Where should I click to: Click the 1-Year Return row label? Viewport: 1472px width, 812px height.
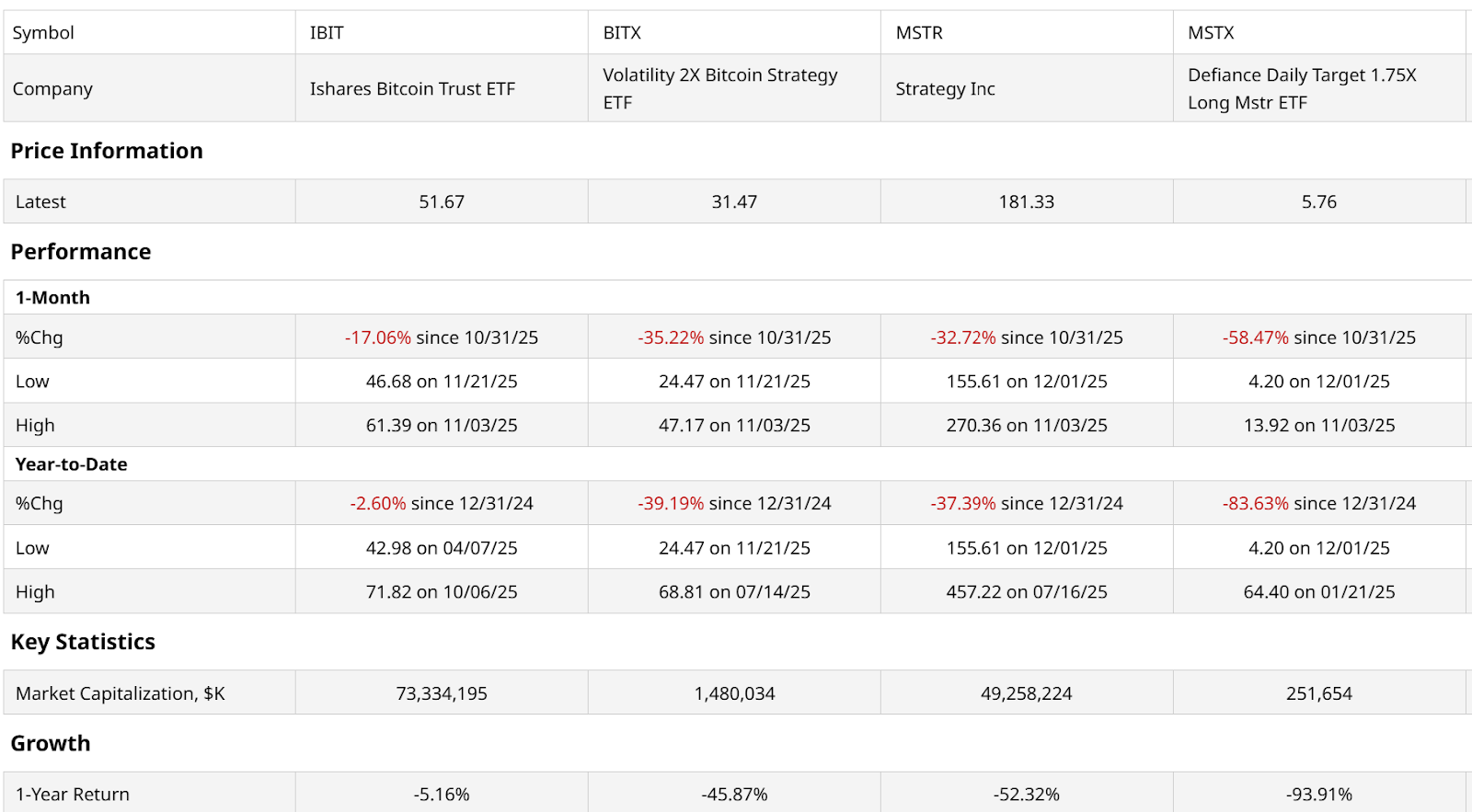73,795
